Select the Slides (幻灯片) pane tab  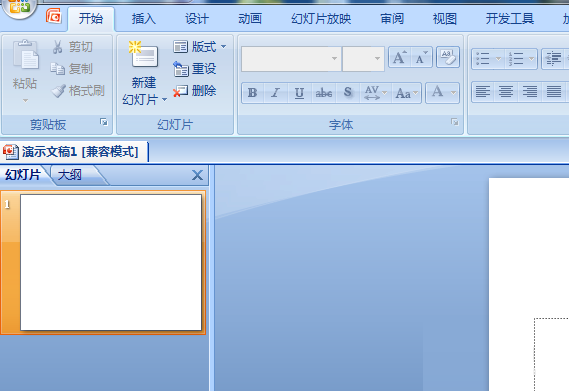pos(22,175)
